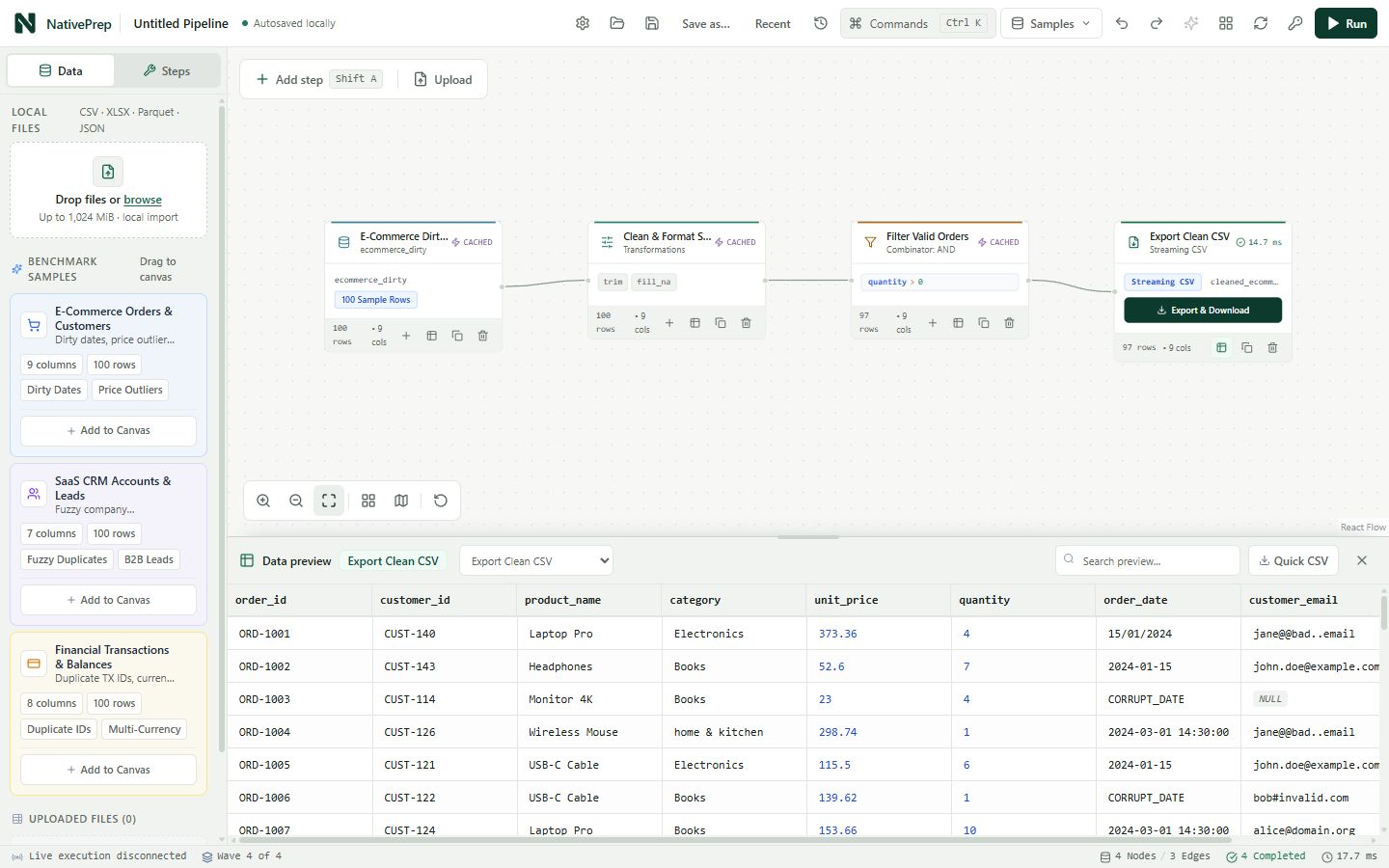Click Live execution disconnected status

pyautogui.click(x=98, y=856)
